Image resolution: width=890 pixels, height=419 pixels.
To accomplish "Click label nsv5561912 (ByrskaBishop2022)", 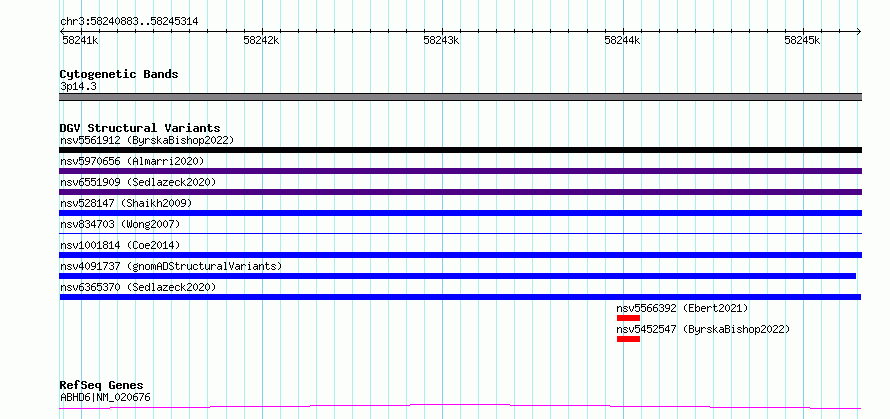I will pyautogui.click(x=147, y=140).
